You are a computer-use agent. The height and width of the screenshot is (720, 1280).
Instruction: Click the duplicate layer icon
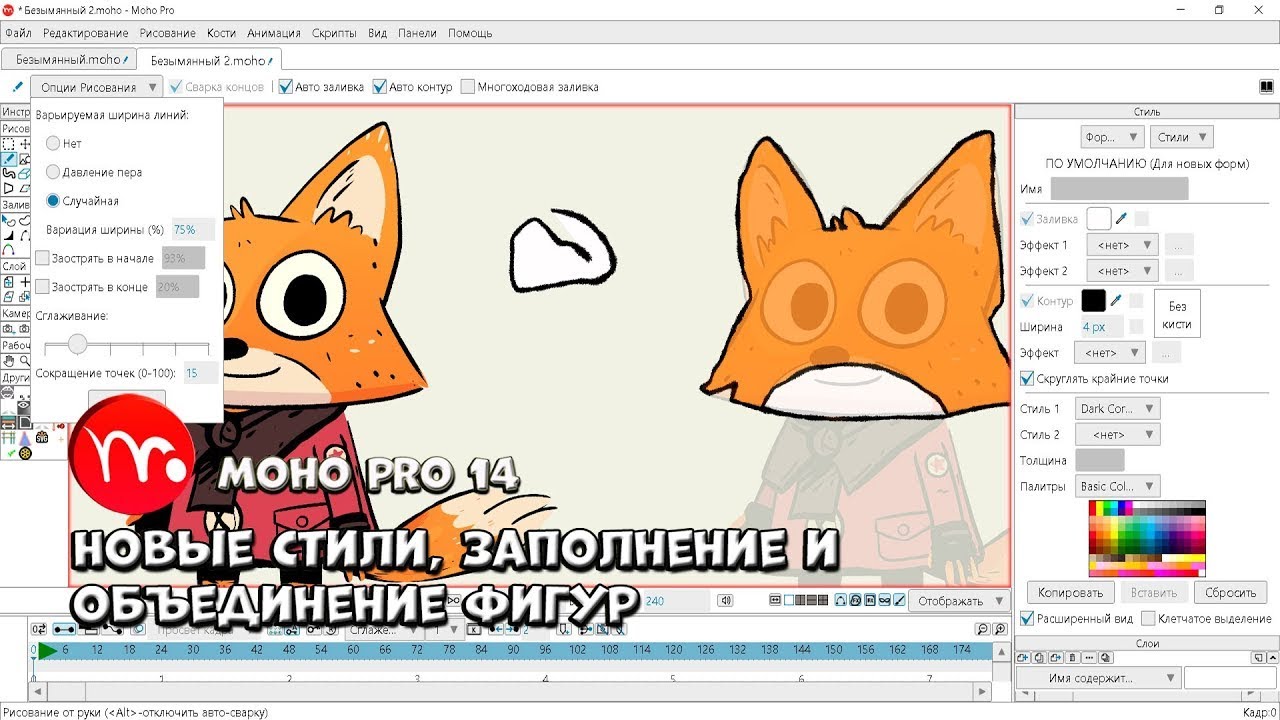pyautogui.click(x=1039, y=657)
